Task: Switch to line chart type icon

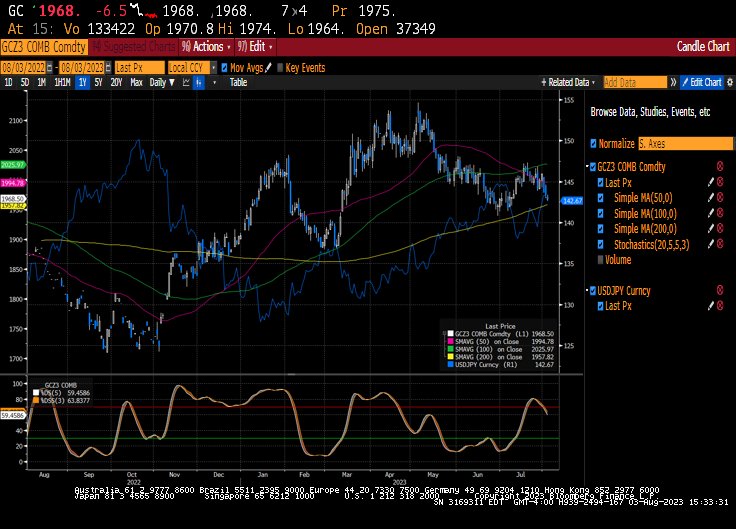Action: click(x=186, y=83)
